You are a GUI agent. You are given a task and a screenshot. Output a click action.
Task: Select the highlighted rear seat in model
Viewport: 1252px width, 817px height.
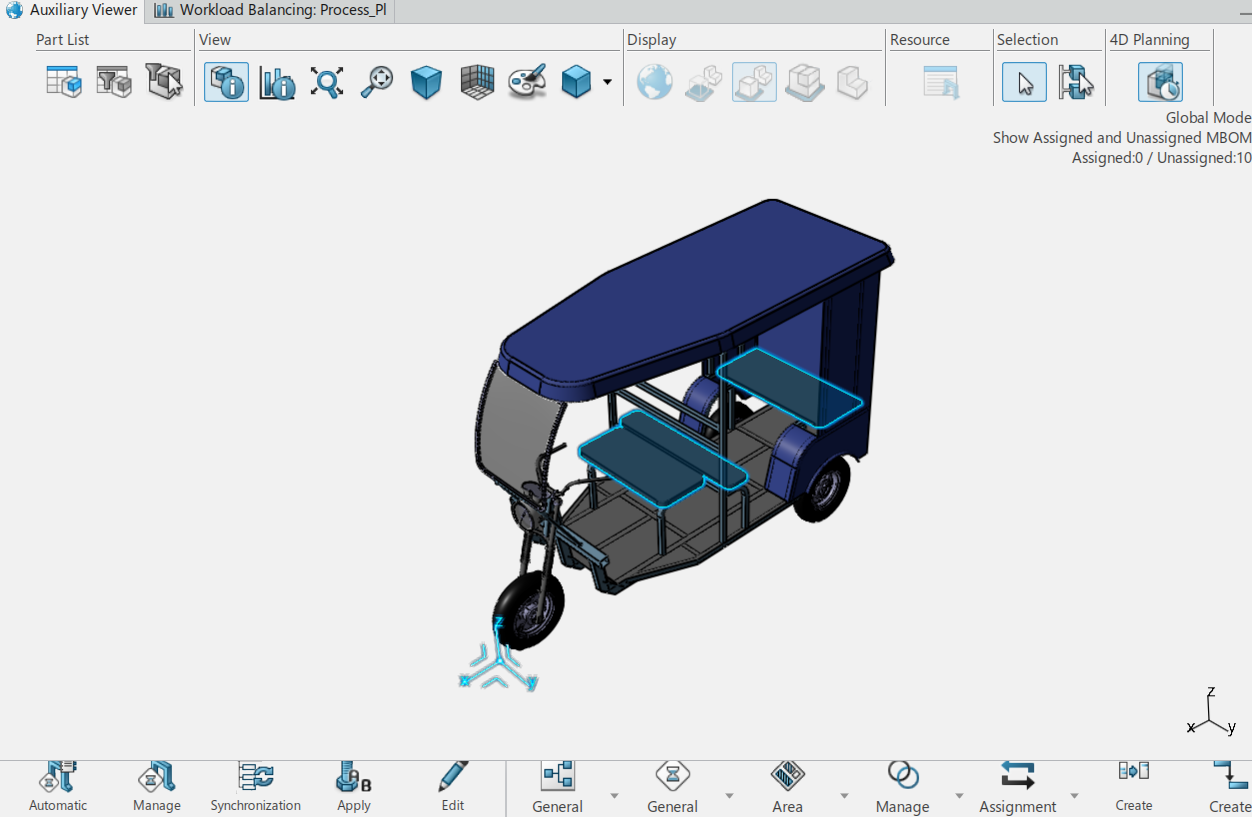[x=790, y=388]
